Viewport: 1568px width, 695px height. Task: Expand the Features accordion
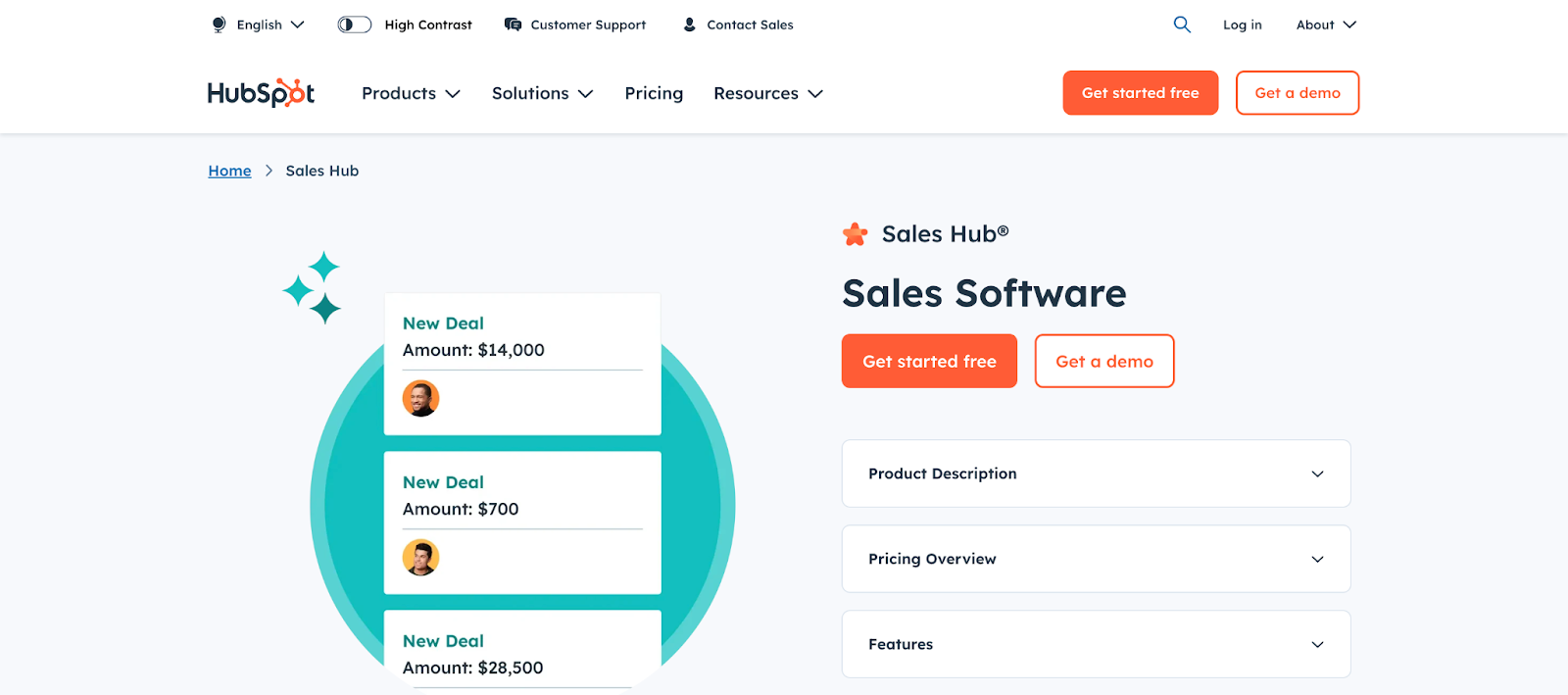[1096, 644]
